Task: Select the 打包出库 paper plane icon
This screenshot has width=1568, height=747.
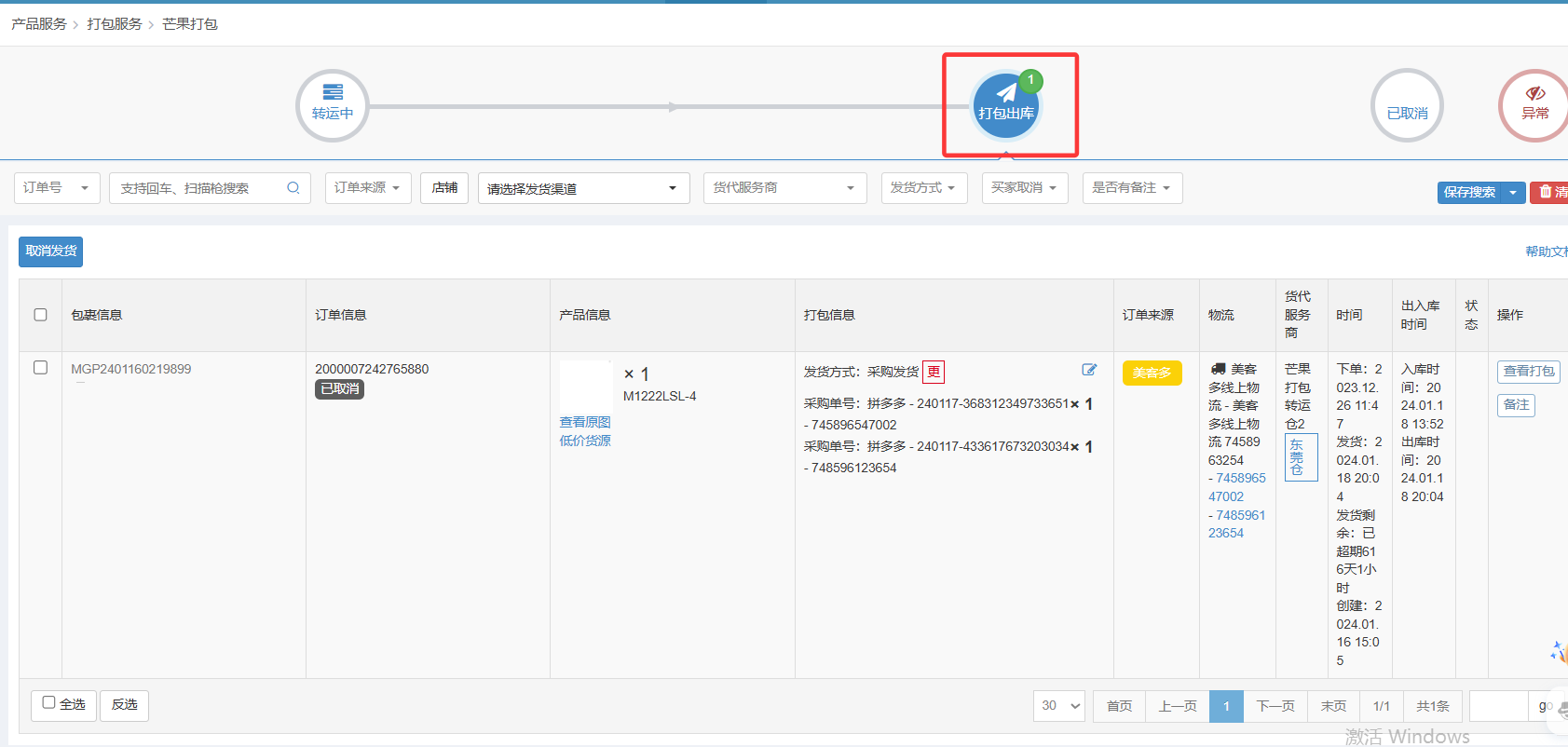Action: tap(1006, 94)
